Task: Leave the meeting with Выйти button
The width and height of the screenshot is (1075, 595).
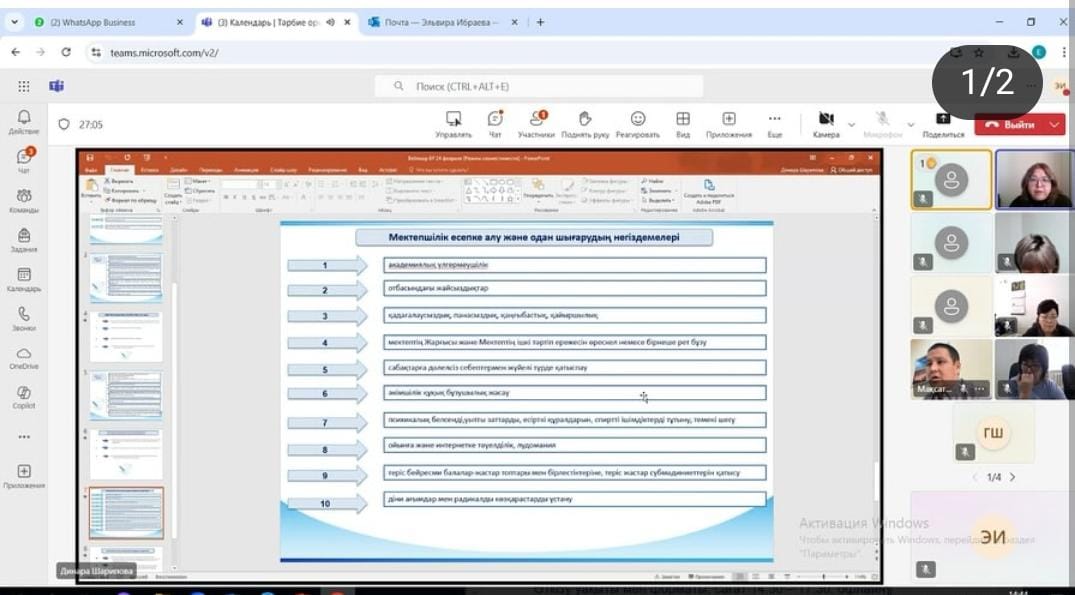Action: pyautogui.click(x=1010, y=125)
